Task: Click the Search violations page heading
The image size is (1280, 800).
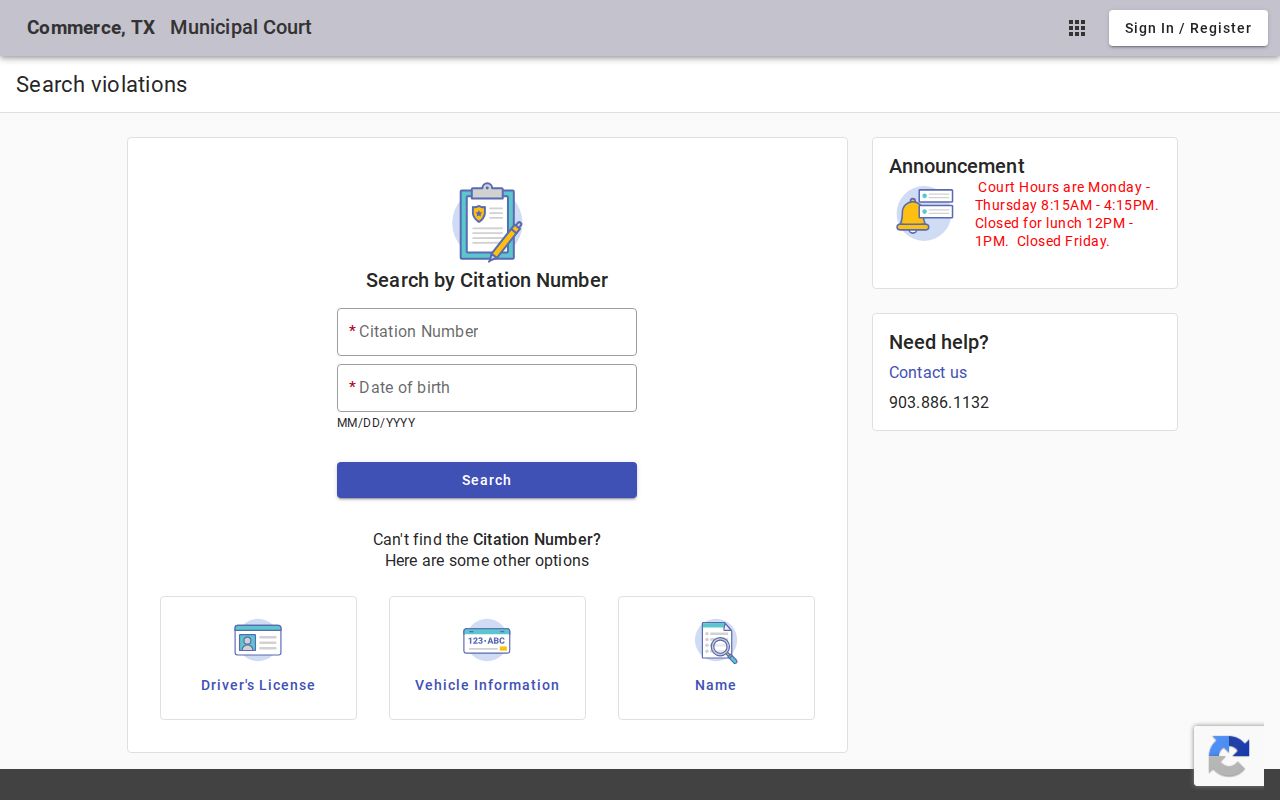Action: (102, 85)
